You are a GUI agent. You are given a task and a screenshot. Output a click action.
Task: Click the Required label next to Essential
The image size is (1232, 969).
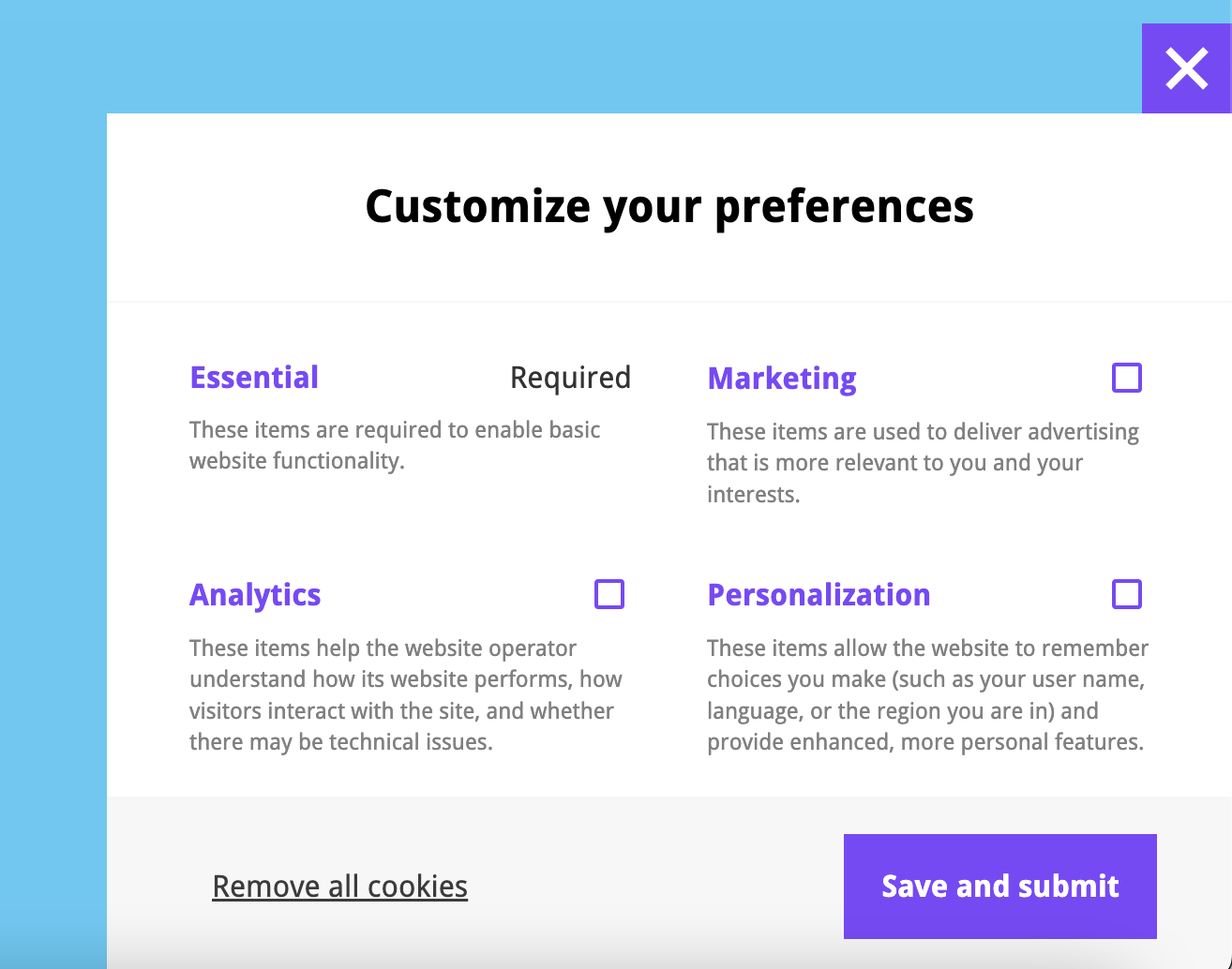(x=570, y=377)
